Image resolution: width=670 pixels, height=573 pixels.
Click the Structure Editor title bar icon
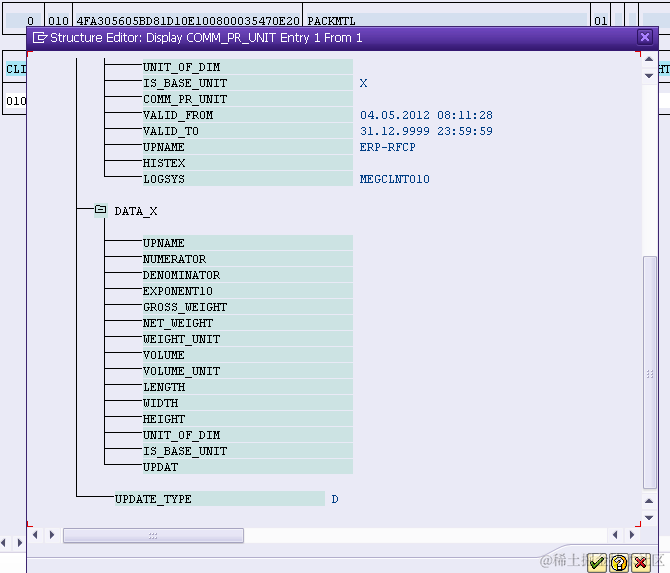(40, 38)
